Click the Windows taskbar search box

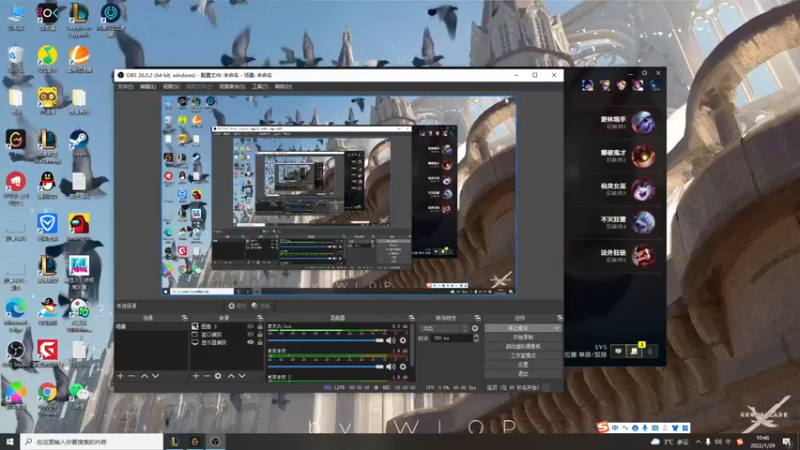click(x=92, y=441)
